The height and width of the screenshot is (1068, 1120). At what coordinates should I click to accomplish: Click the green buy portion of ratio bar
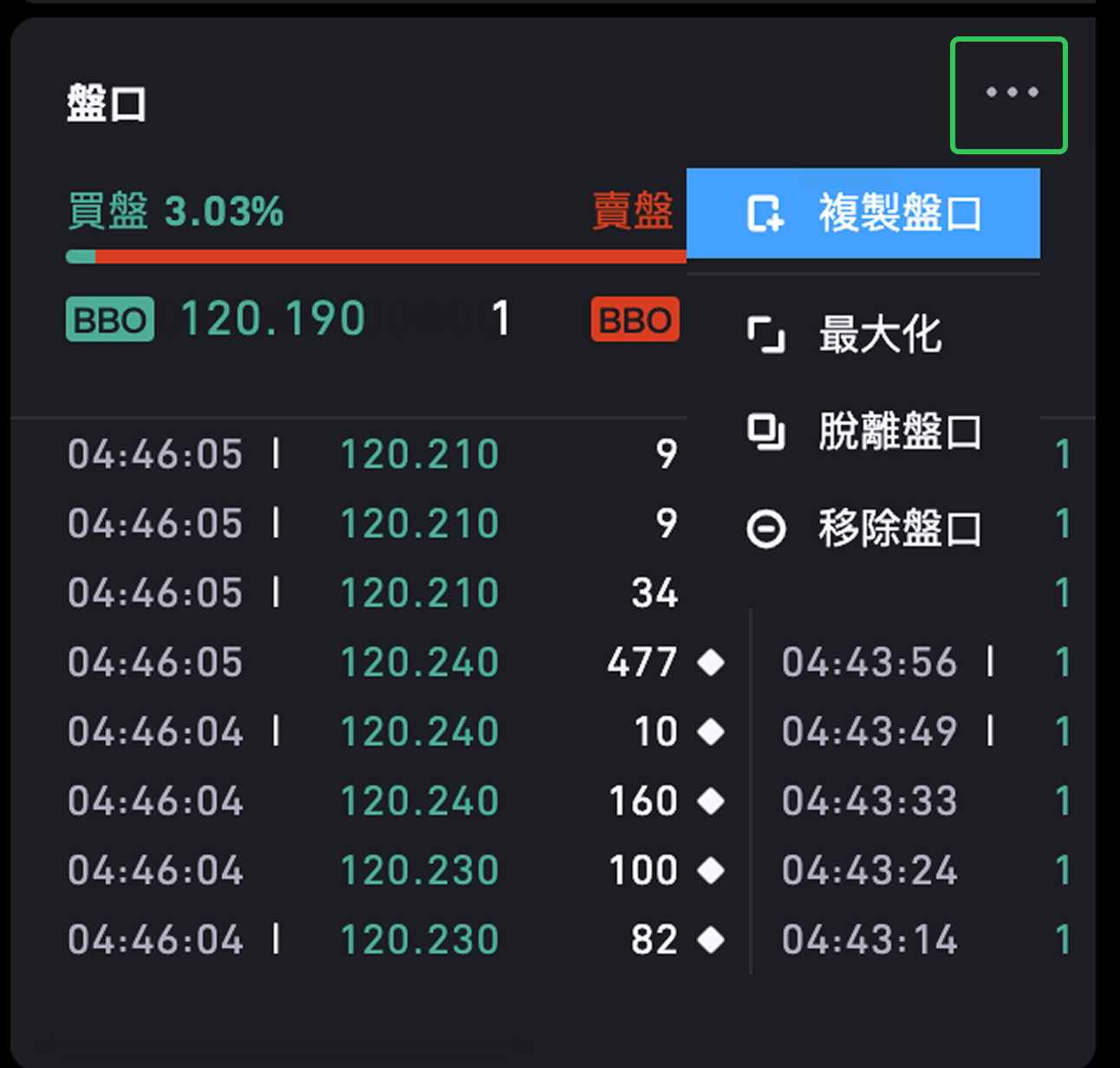tap(81, 257)
